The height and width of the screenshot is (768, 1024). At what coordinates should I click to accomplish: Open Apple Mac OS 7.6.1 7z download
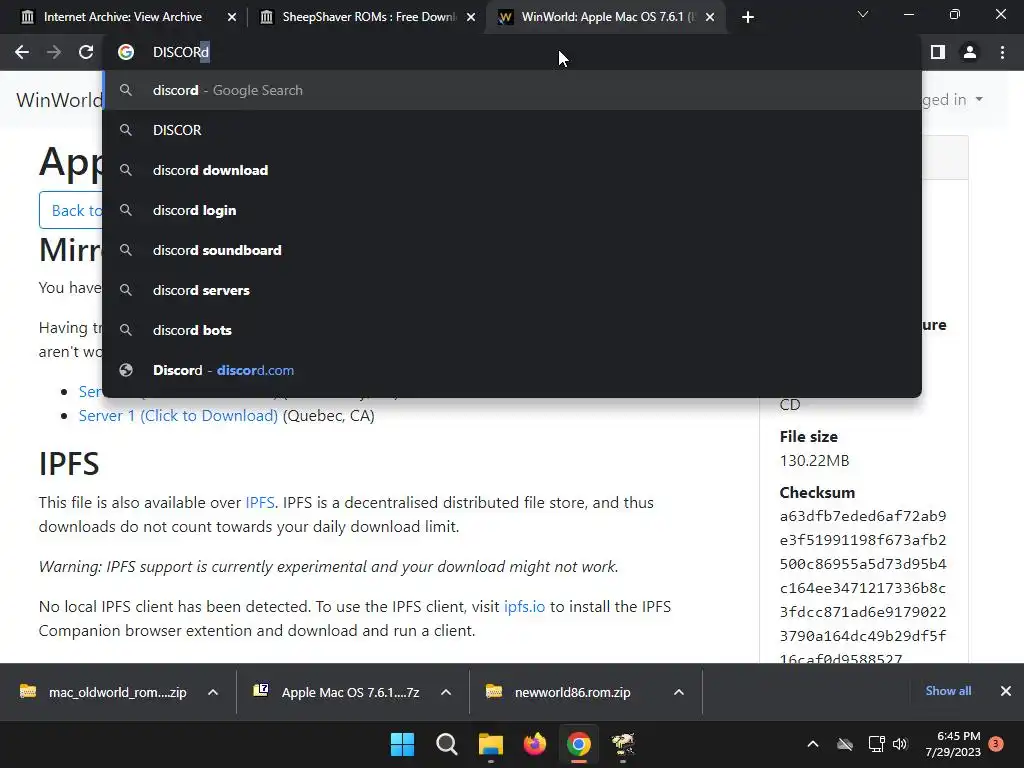338,692
